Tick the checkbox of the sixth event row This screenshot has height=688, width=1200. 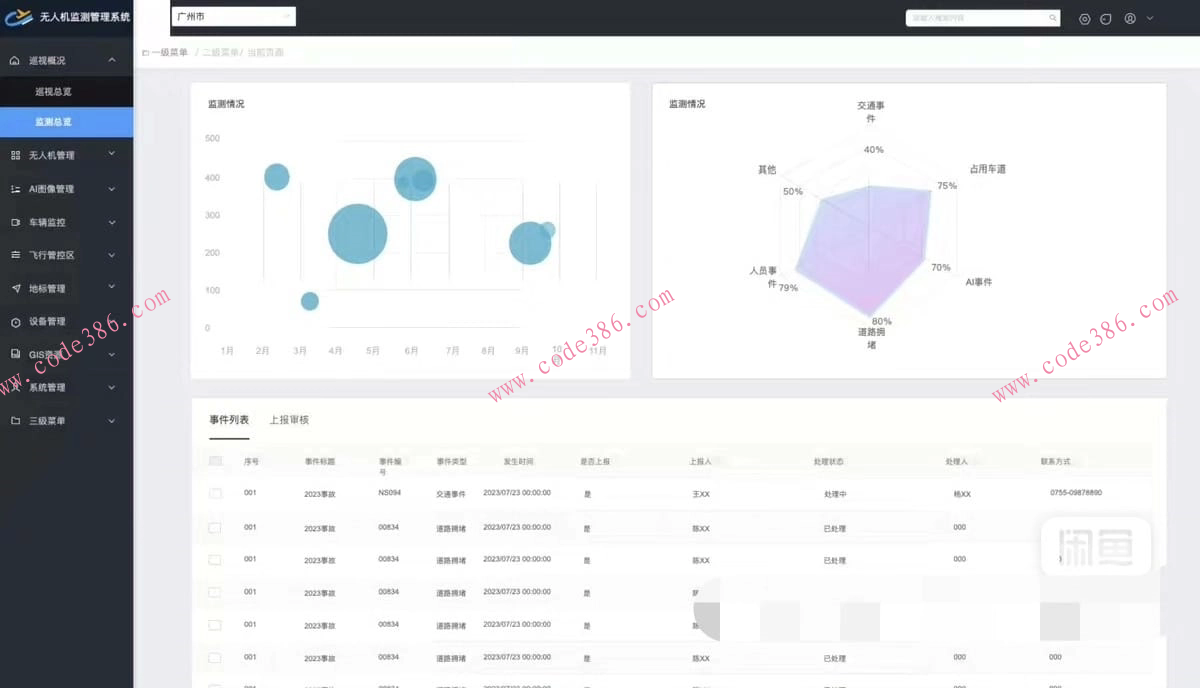[x=215, y=658]
